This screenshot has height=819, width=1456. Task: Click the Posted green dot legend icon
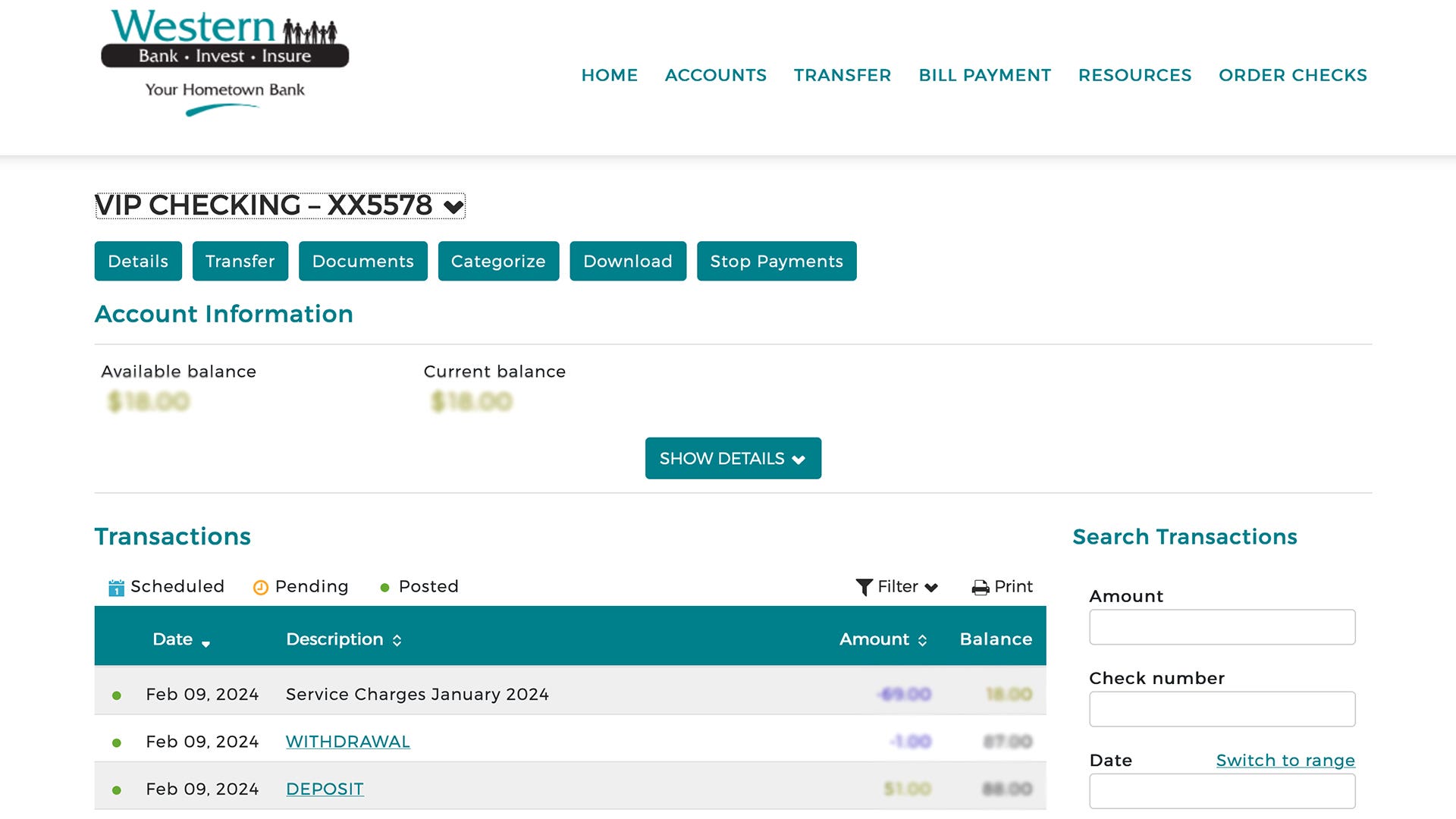click(x=384, y=588)
